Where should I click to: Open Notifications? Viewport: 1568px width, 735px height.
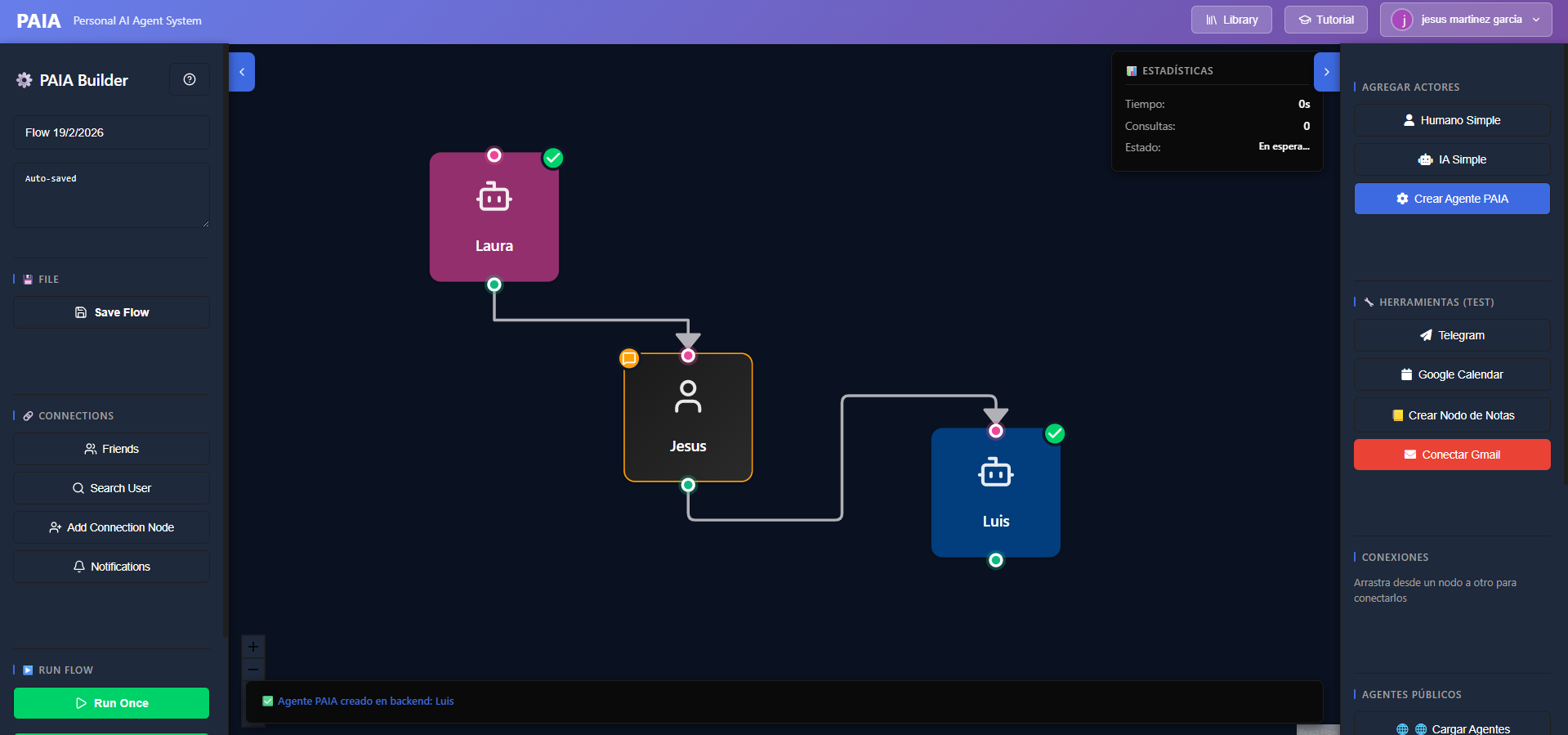point(111,567)
